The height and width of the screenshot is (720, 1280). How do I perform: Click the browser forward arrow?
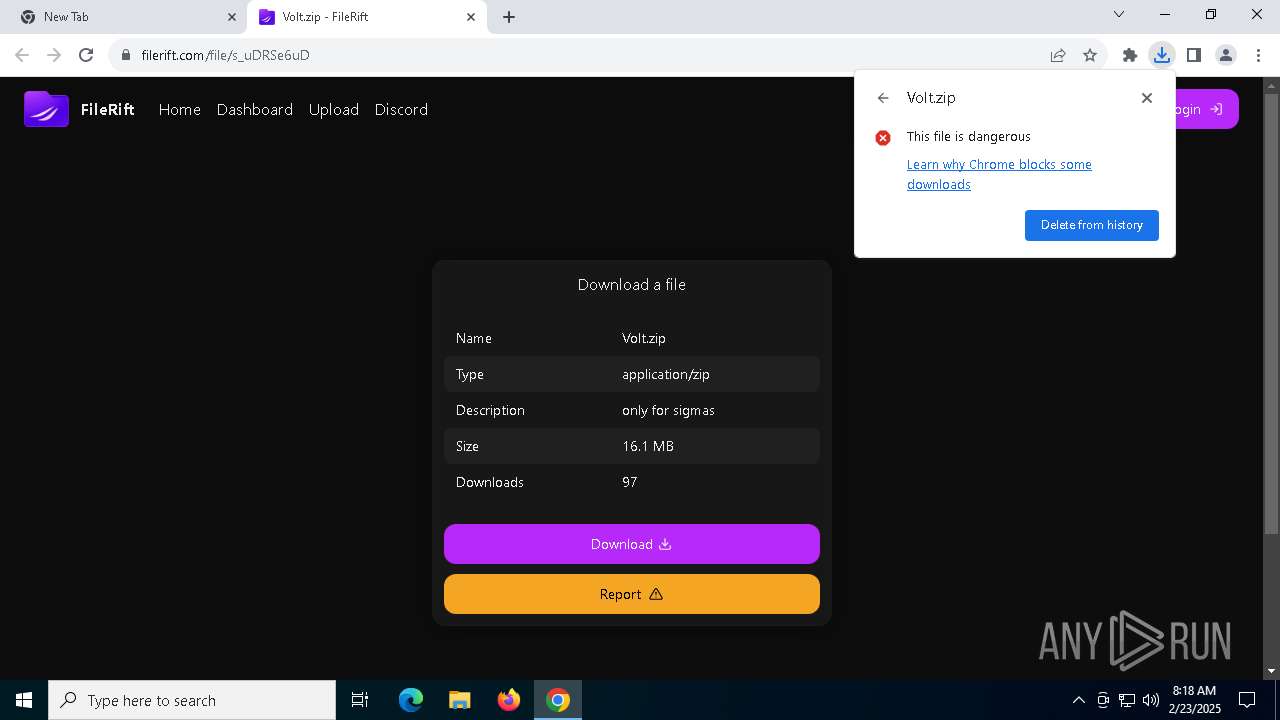click(54, 55)
